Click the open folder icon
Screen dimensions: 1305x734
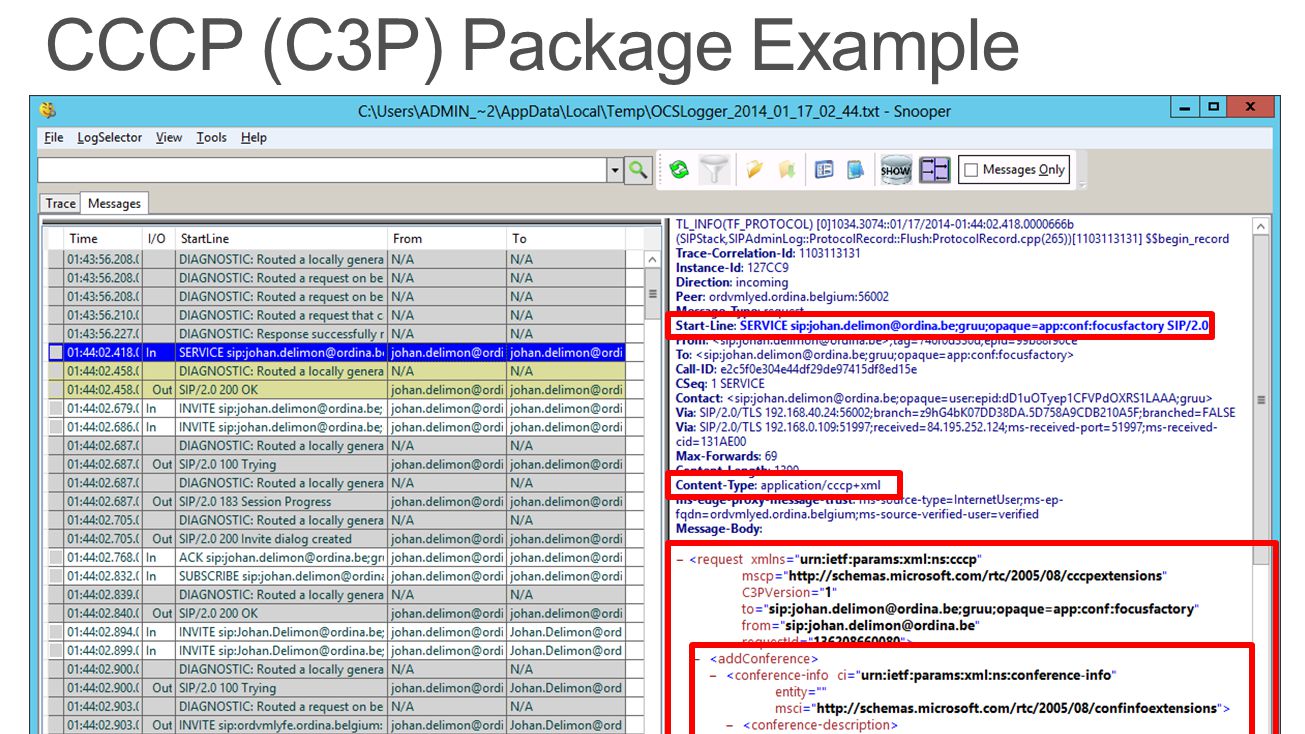[x=755, y=170]
